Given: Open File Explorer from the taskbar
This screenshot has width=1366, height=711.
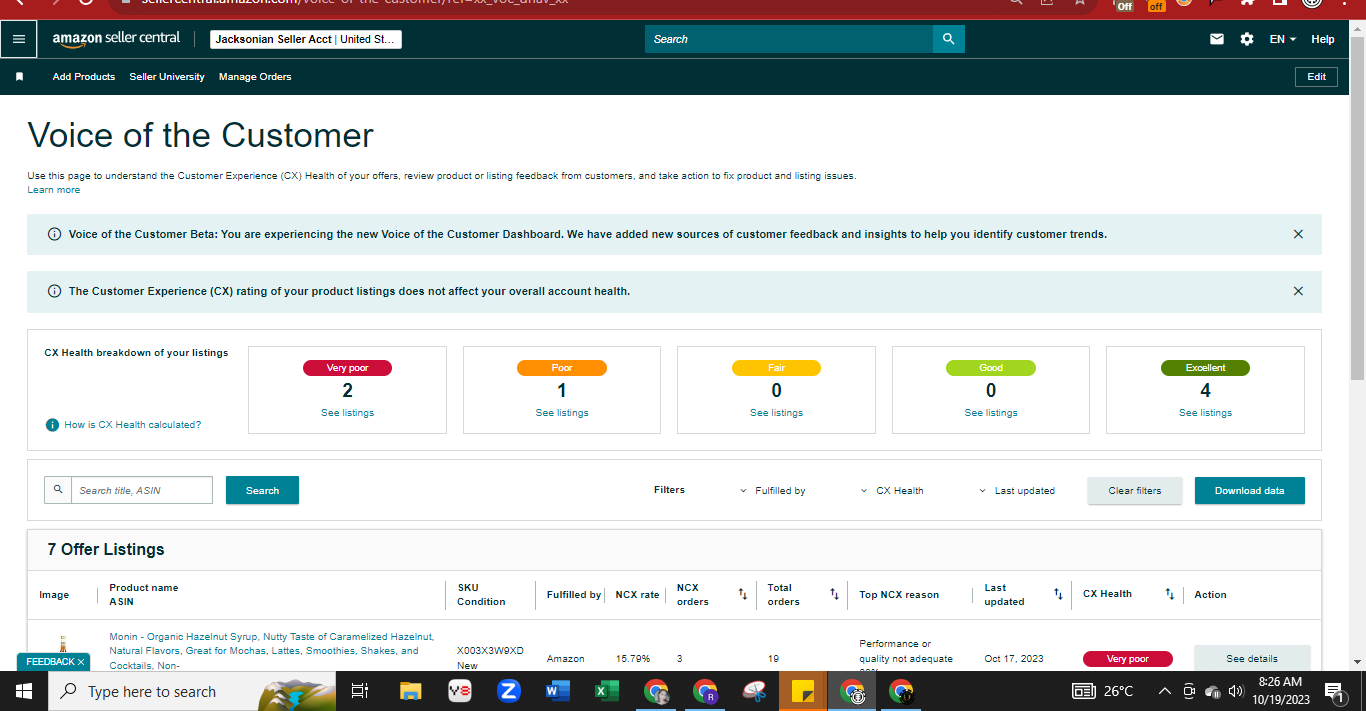Looking at the screenshot, I should pyautogui.click(x=410, y=691).
